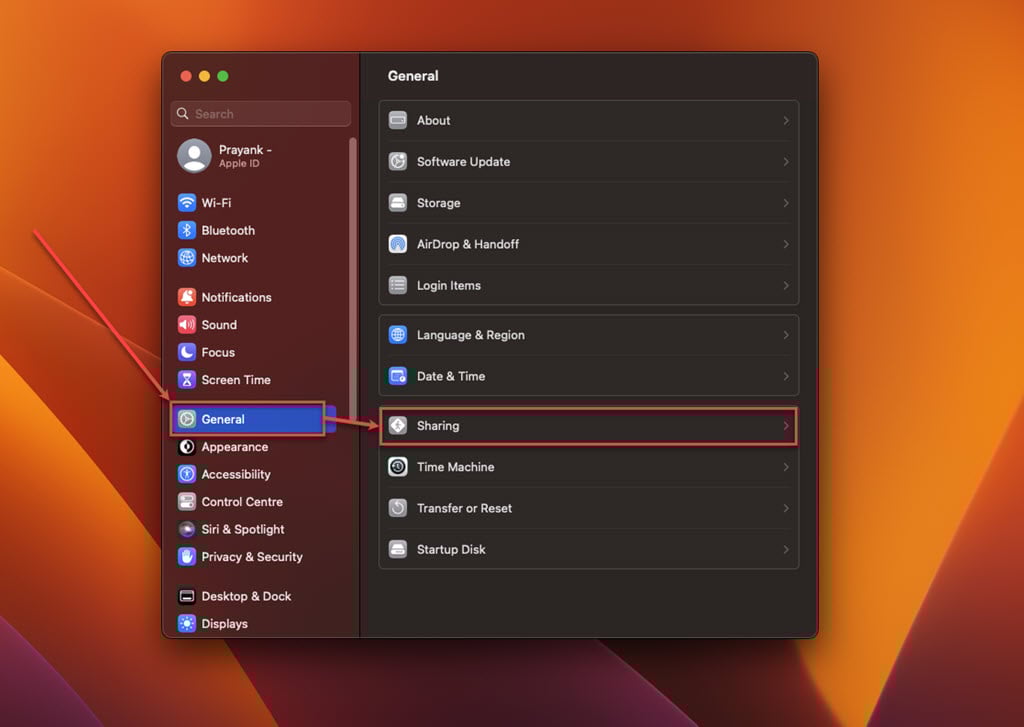Open the Startup Disk label
The height and width of the screenshot is (727, 1024).
coord(451,549)
